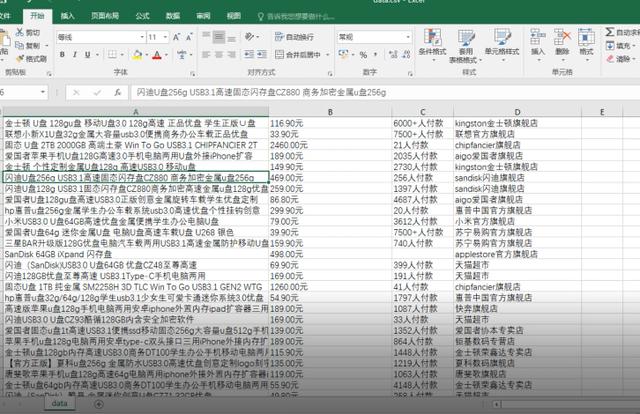640x414 pixels.
Task: Center text horizontally
Action: coord(219,55)
